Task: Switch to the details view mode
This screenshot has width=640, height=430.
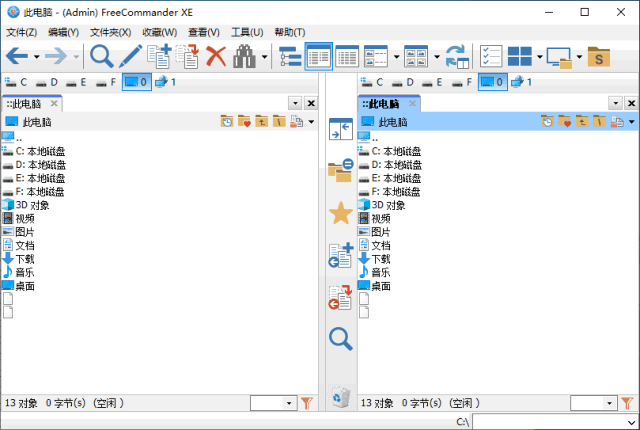Action: tap(347, 56)
